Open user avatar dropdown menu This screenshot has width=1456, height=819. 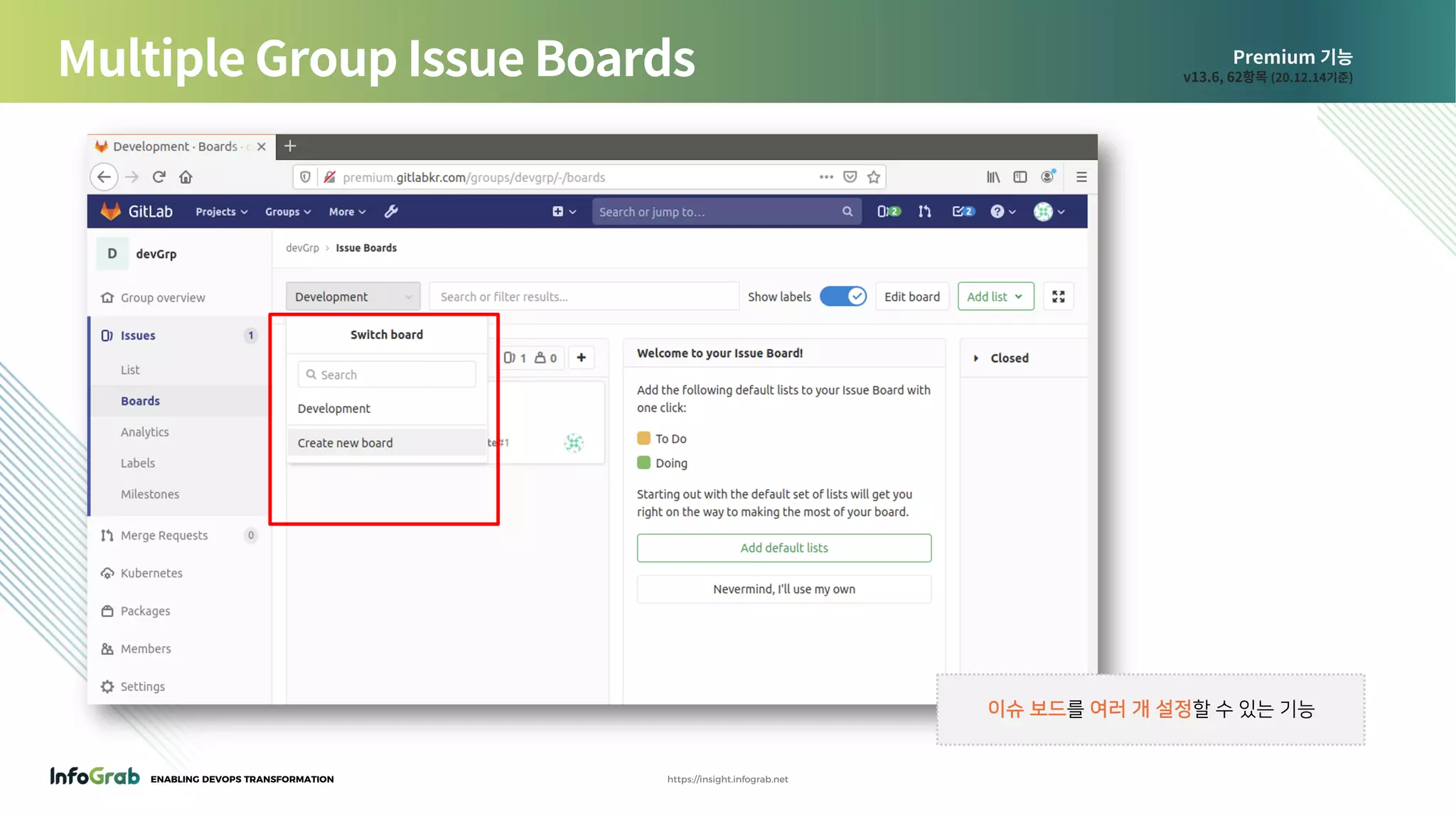click(x=1049, y=212)
